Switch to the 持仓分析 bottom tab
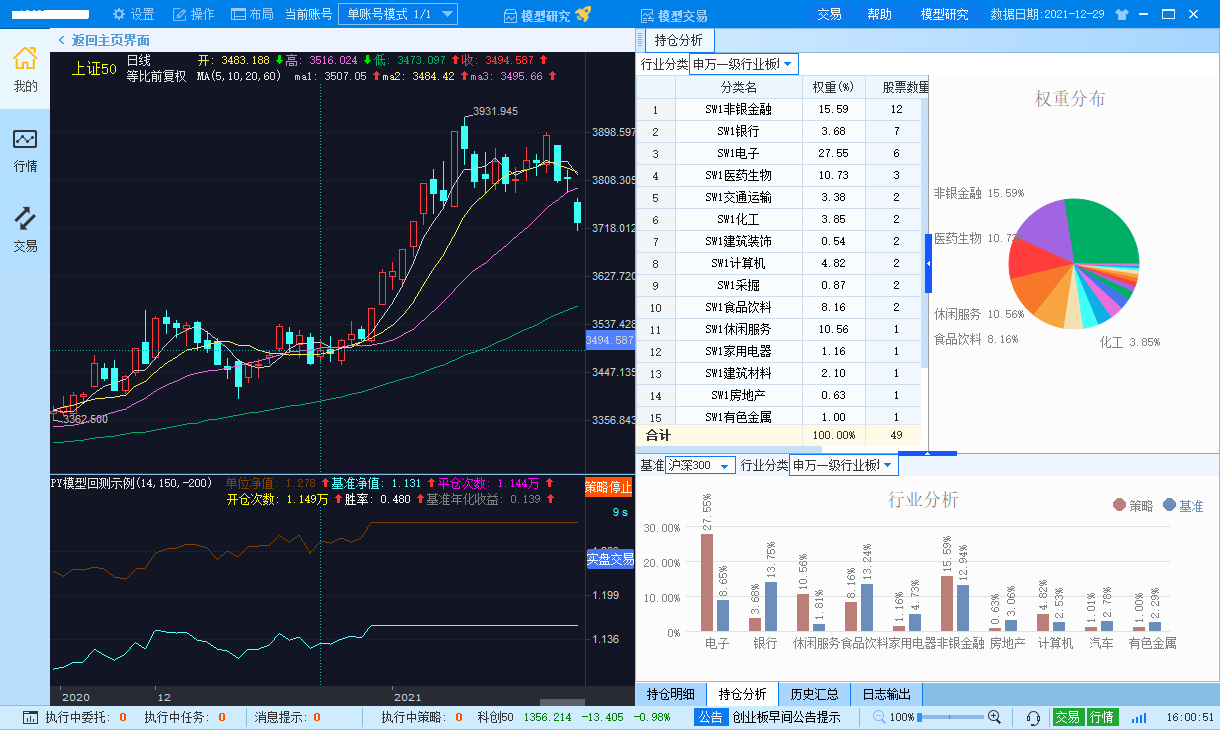Screen dimensions: 1220x730 pyautogui.click(x=742, y=694)
